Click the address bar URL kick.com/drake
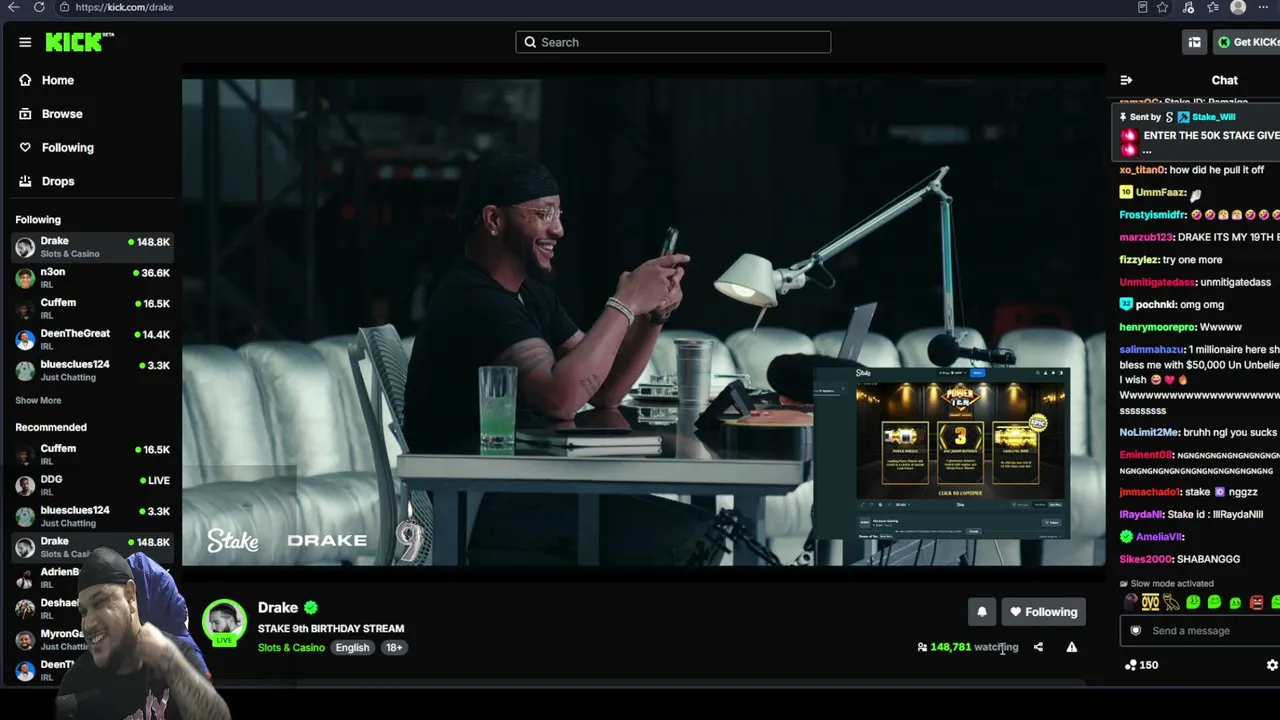 point(124,7)
